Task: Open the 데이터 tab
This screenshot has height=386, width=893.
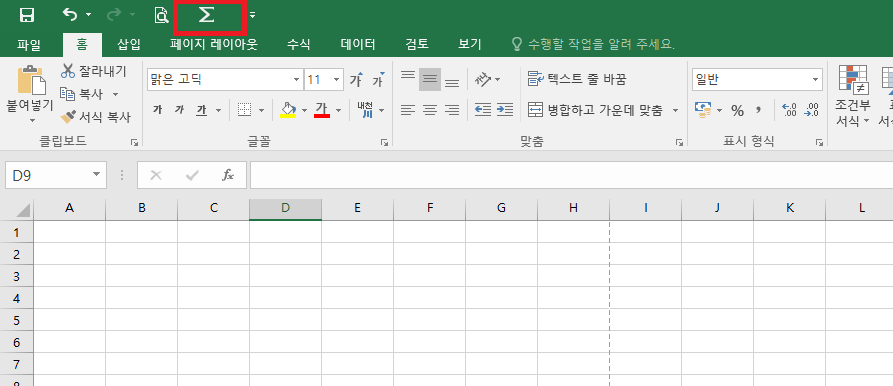Action: pos(358,44)
